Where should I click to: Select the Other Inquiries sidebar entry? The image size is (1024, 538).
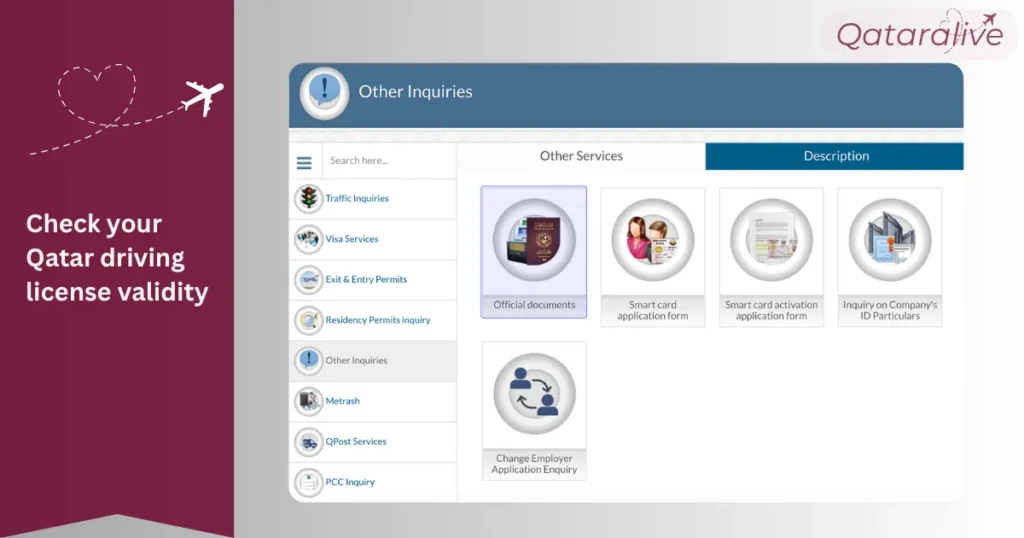click(373, 360)
